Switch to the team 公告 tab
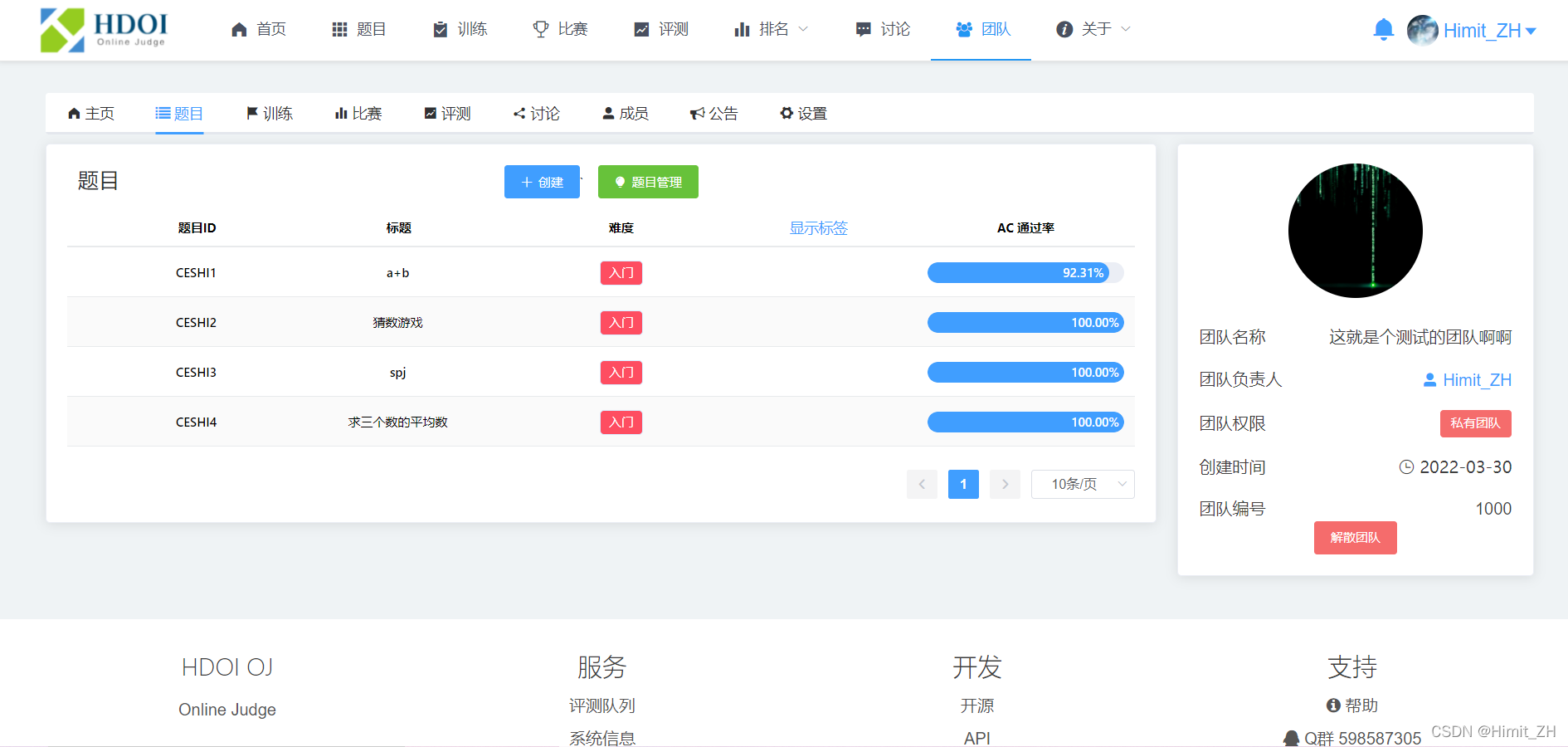Screen dimensions: 1568x747 pos(714,114)
